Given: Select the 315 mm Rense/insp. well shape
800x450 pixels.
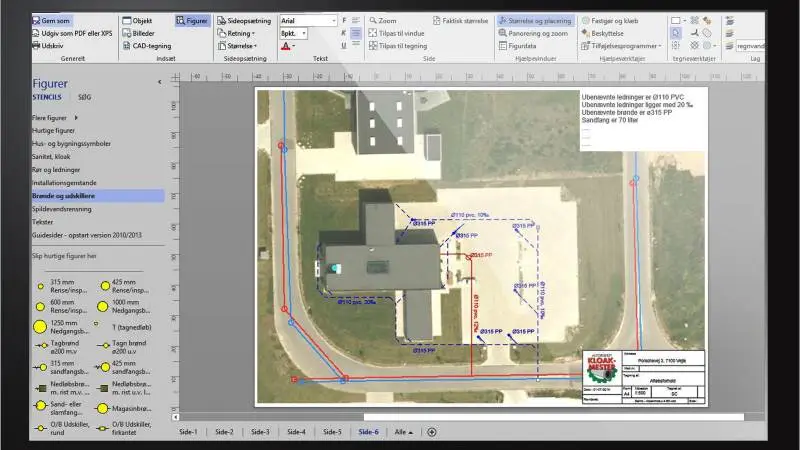Looking at the screenshot, I should pyautogui.click(x=61, y=286).
